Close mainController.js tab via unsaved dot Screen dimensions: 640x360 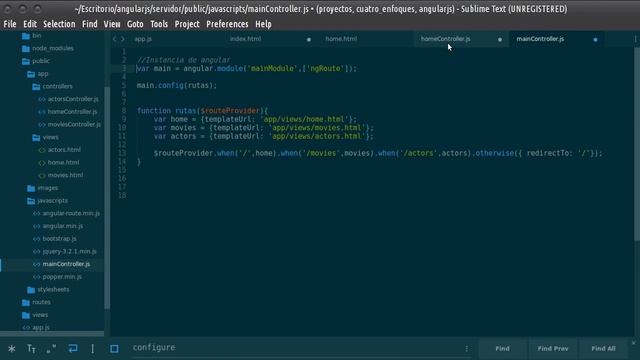tap(596, 40)
